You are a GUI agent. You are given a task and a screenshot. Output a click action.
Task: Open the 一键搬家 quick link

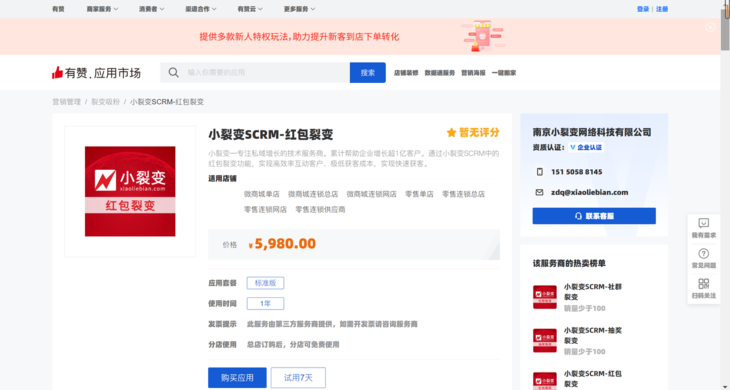point(504,73)
